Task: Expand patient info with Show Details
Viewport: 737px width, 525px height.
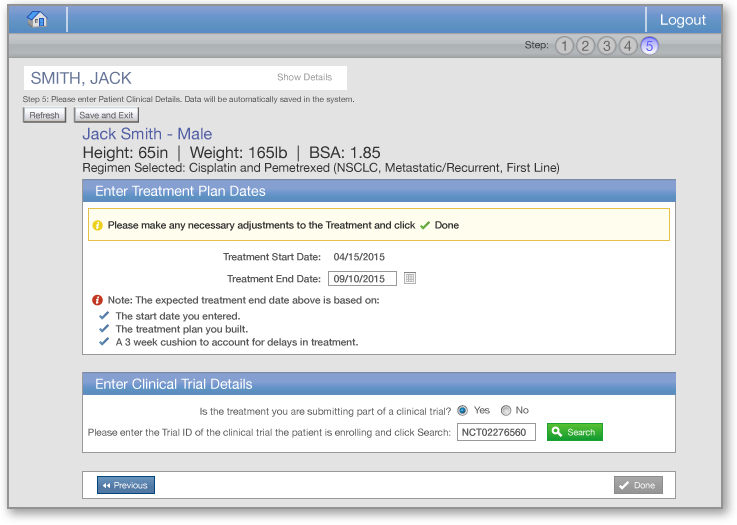Action: coord(304,78)
